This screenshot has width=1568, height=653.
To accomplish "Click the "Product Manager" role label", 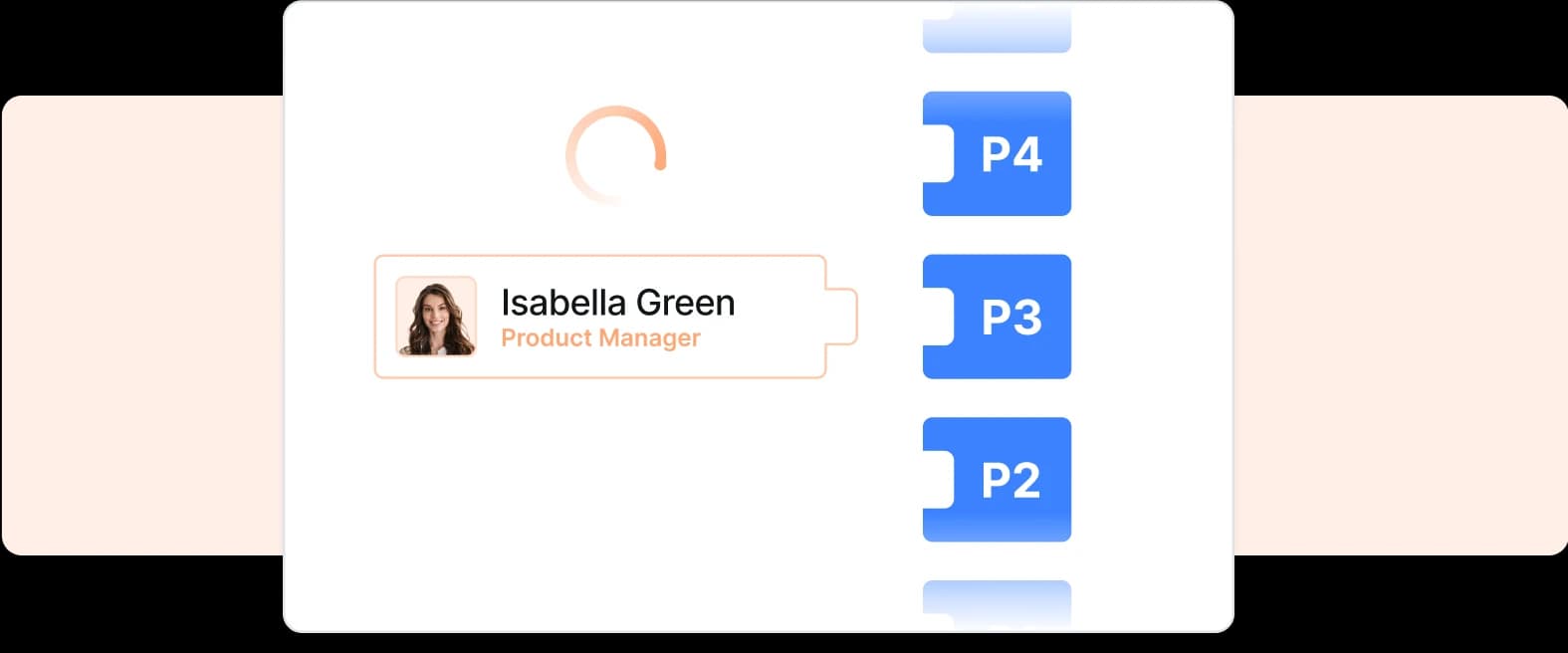I will point(600,338).
